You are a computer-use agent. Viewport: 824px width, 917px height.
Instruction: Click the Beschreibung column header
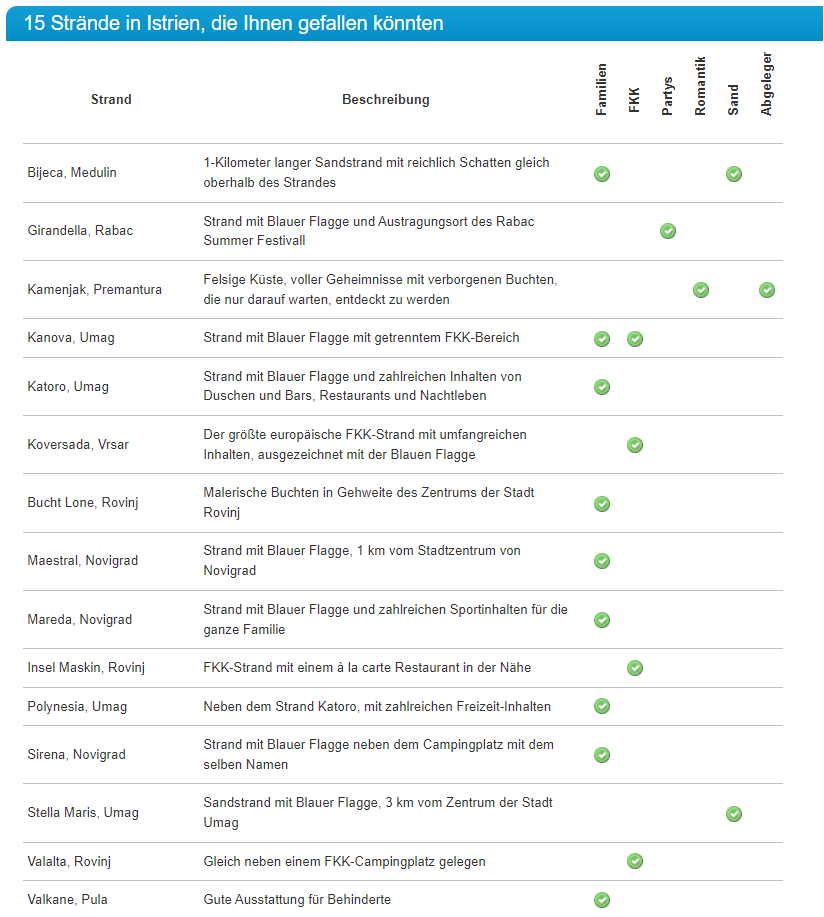click(x=386, y=100)
